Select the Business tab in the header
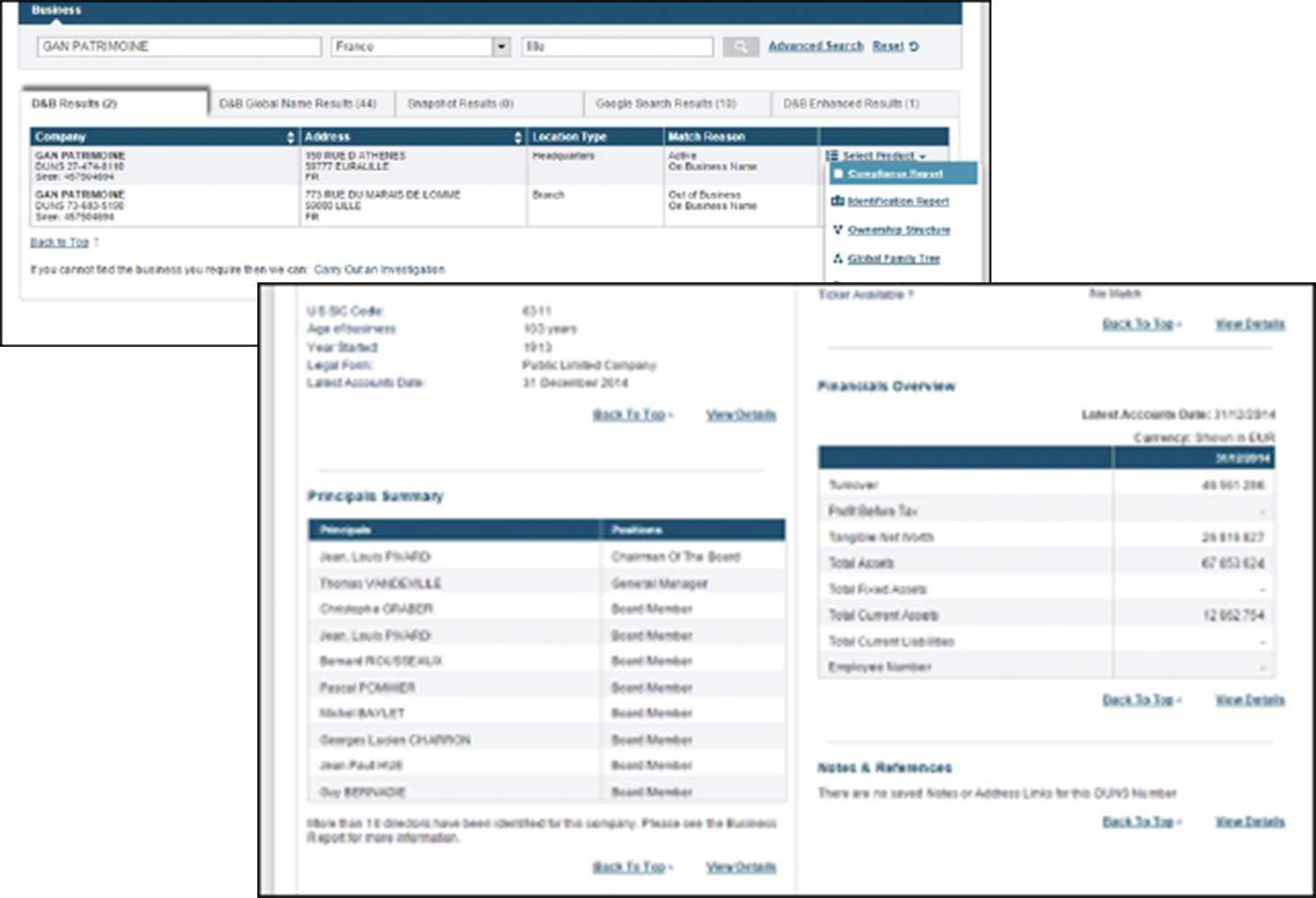The image size is (1316, 898). 56,11
